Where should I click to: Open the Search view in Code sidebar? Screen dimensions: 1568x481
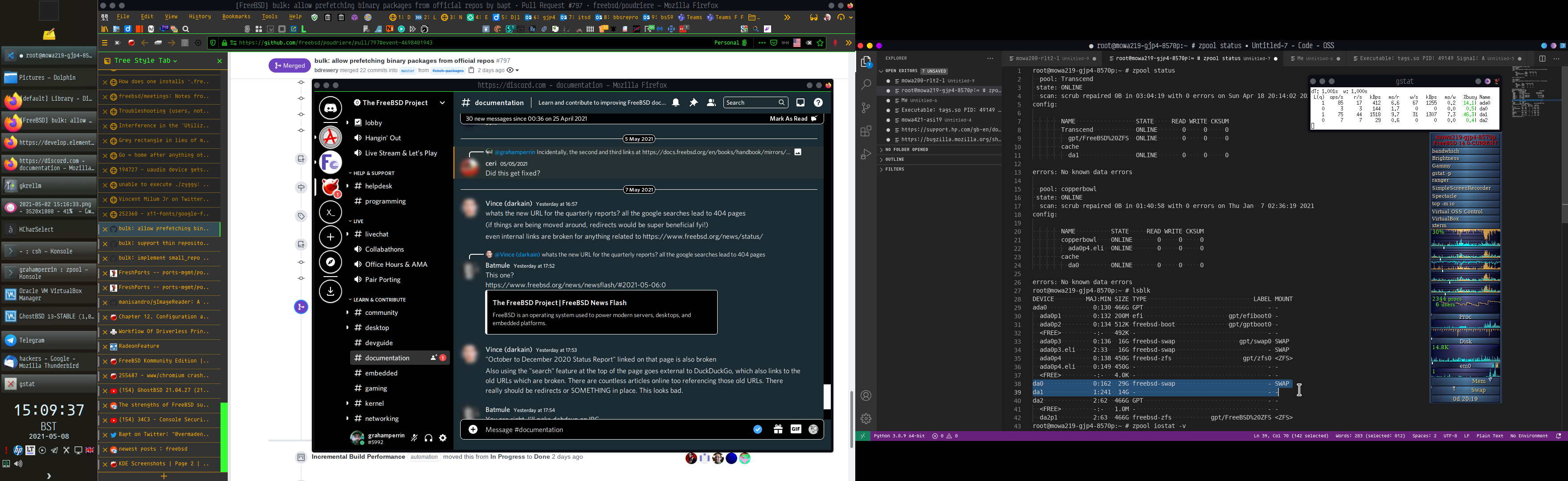click(866, 85)
